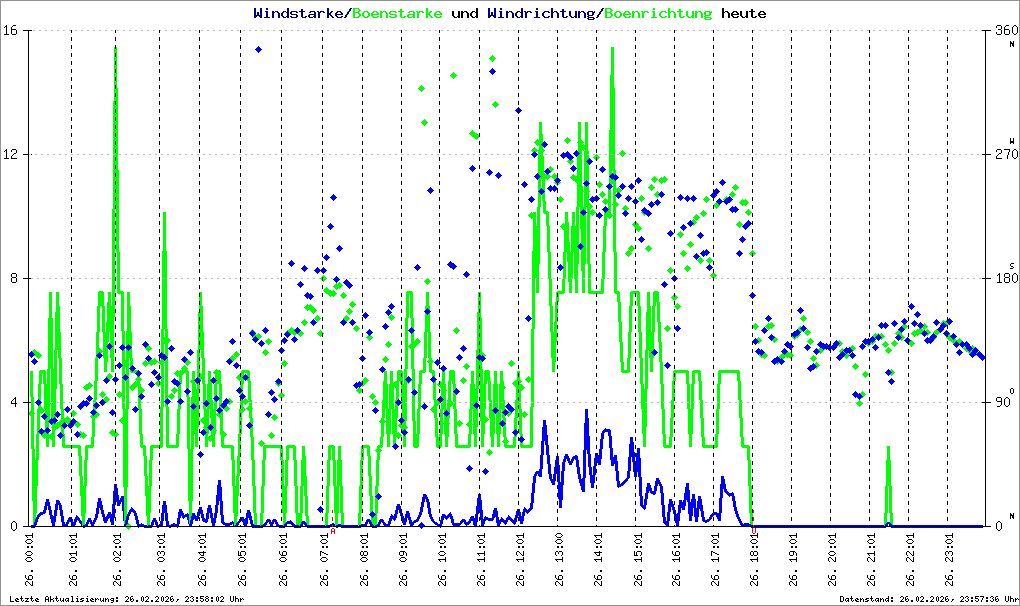Click the right axis value 270
This screenshot has width=1020, height=606.
click(x=1006, y=154)
